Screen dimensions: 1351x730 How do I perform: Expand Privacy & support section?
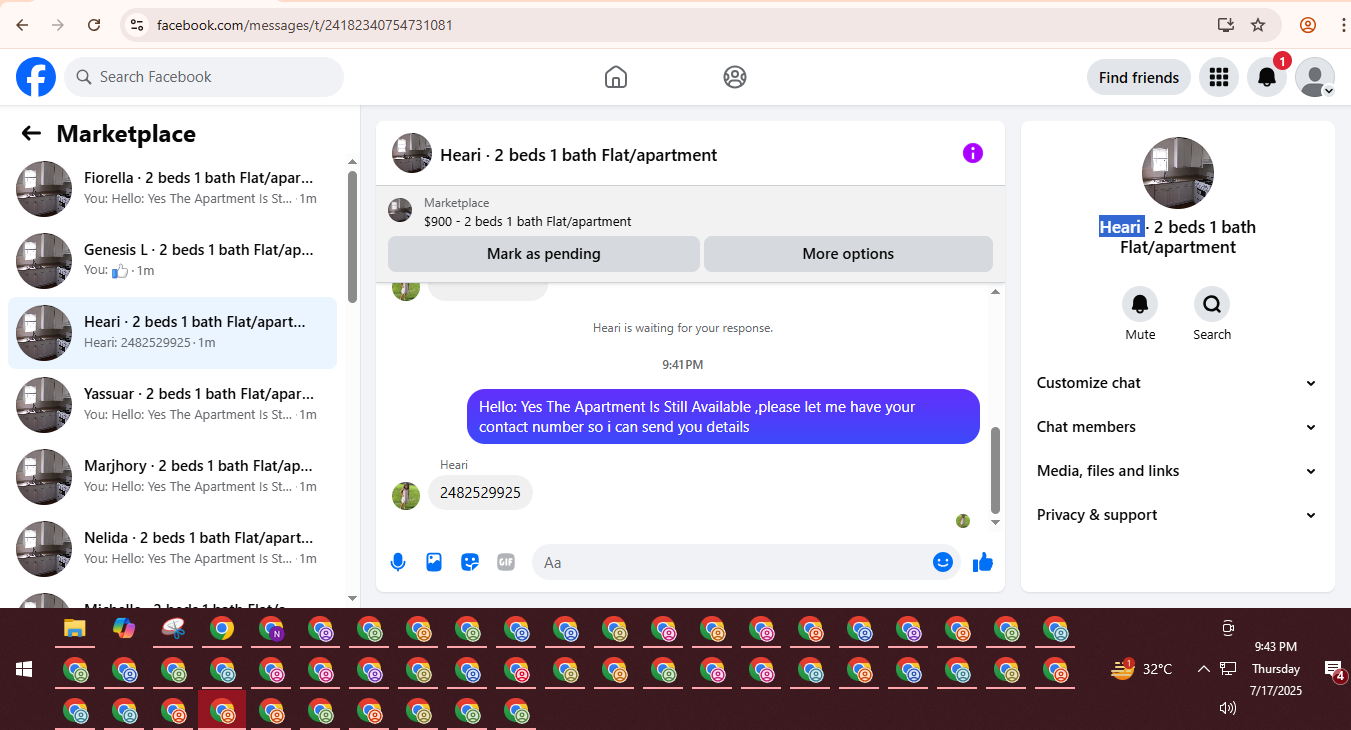[1178, 515]
